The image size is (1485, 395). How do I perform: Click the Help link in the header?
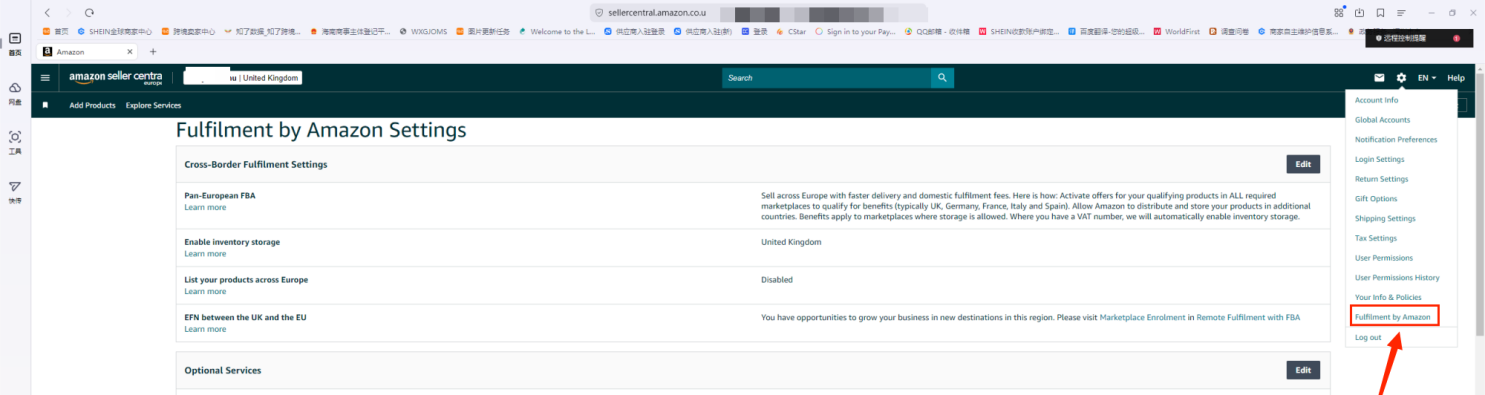coord(1456,78)
